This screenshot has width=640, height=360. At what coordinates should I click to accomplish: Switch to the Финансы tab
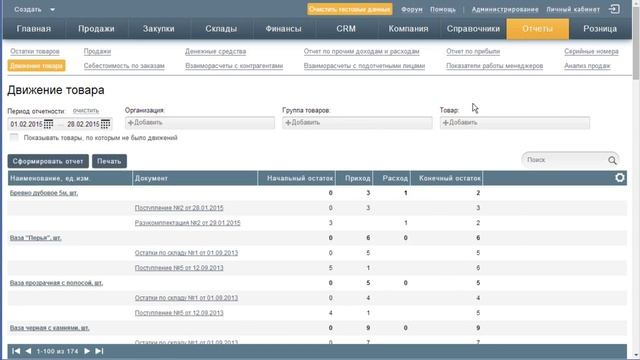coord(284,29)
